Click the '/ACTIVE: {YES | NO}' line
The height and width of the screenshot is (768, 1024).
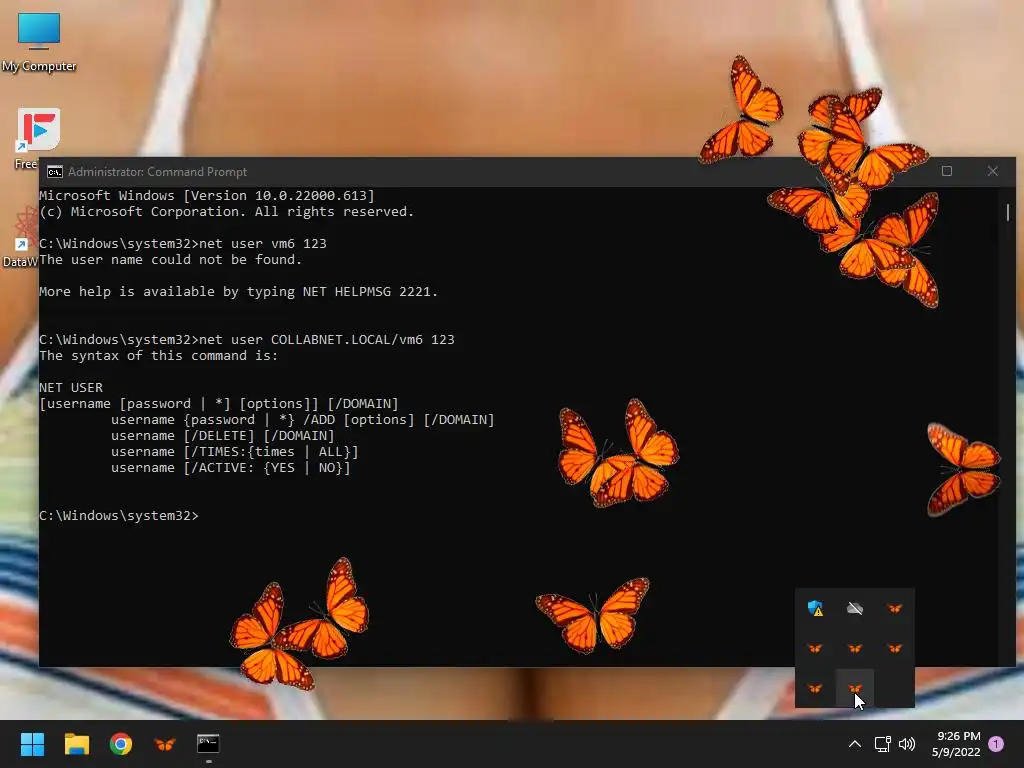[x=230, y=468]
